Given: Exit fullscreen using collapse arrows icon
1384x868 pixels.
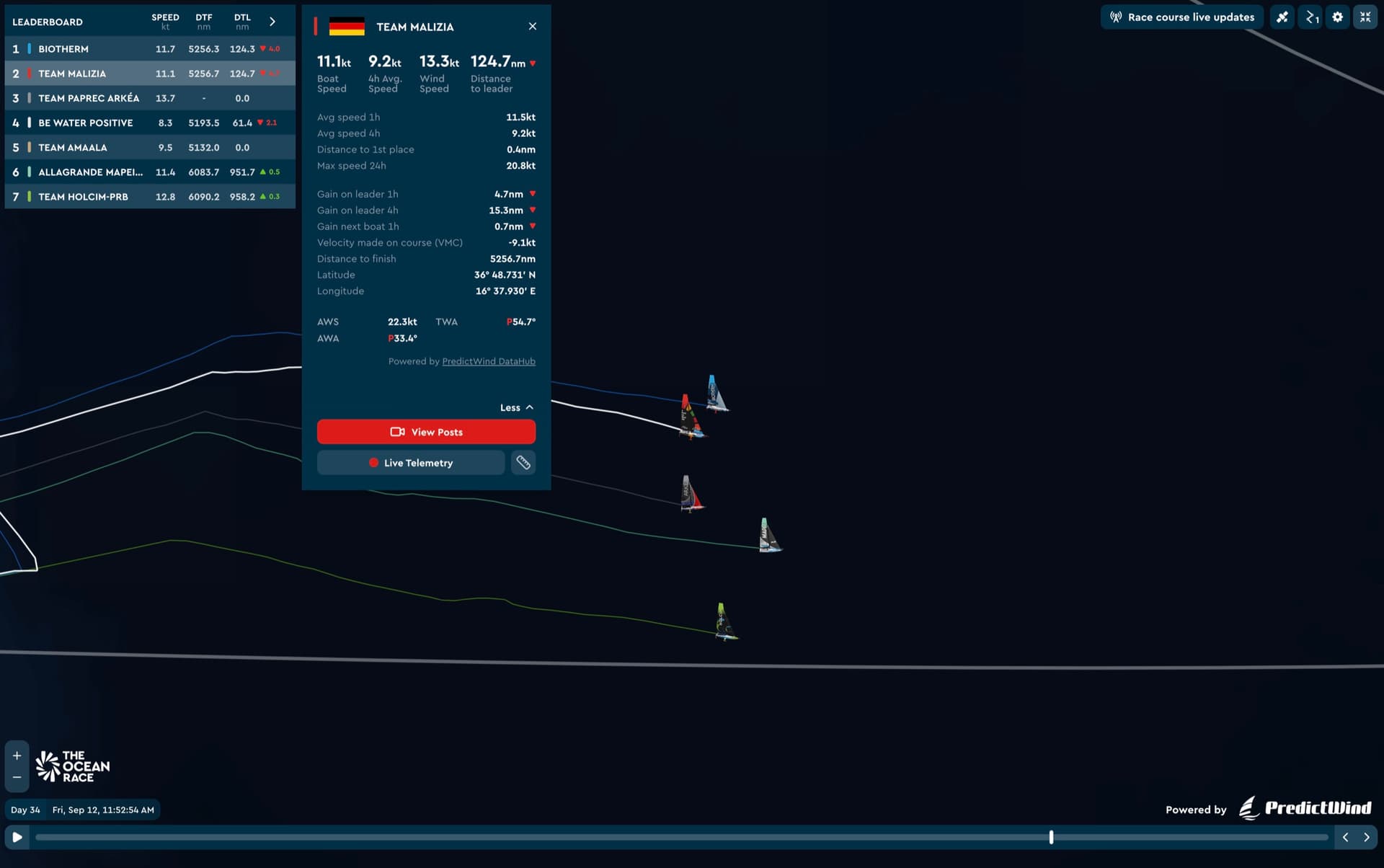Looking at the screenshot, I should pos(1365,17).
